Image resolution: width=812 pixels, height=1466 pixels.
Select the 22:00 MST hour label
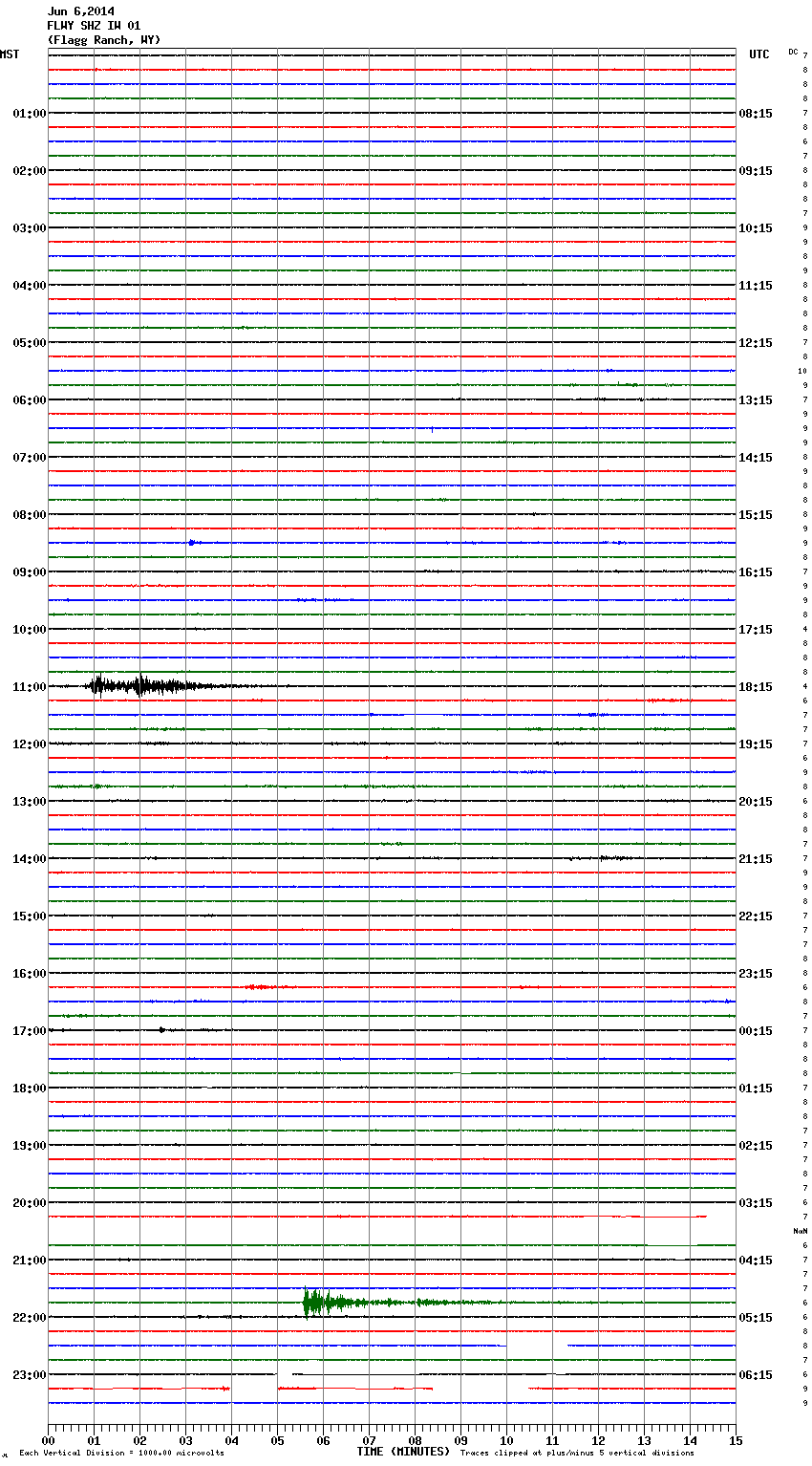[30, 1318]
